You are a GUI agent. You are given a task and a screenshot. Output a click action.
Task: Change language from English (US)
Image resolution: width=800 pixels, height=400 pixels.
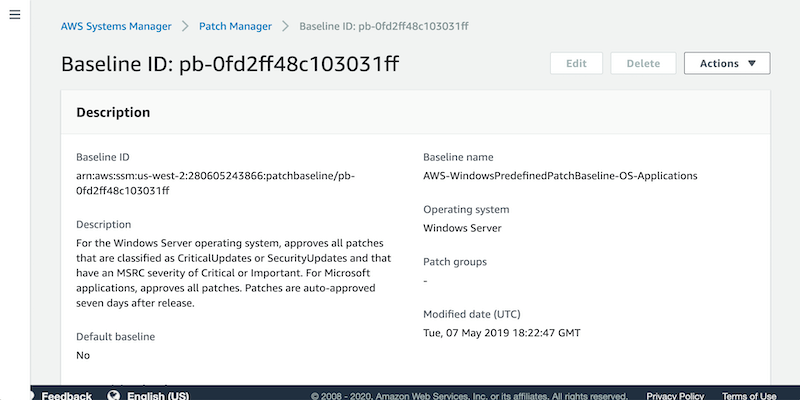(158, 396)
